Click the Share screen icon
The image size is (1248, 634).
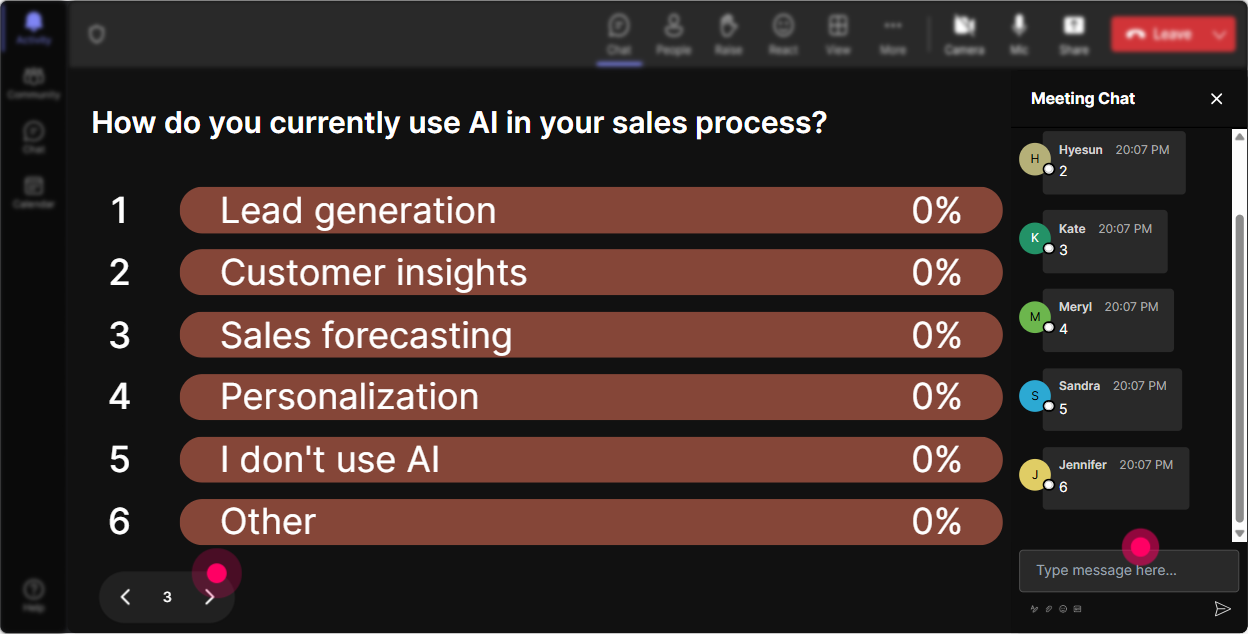coord(1074,34)
